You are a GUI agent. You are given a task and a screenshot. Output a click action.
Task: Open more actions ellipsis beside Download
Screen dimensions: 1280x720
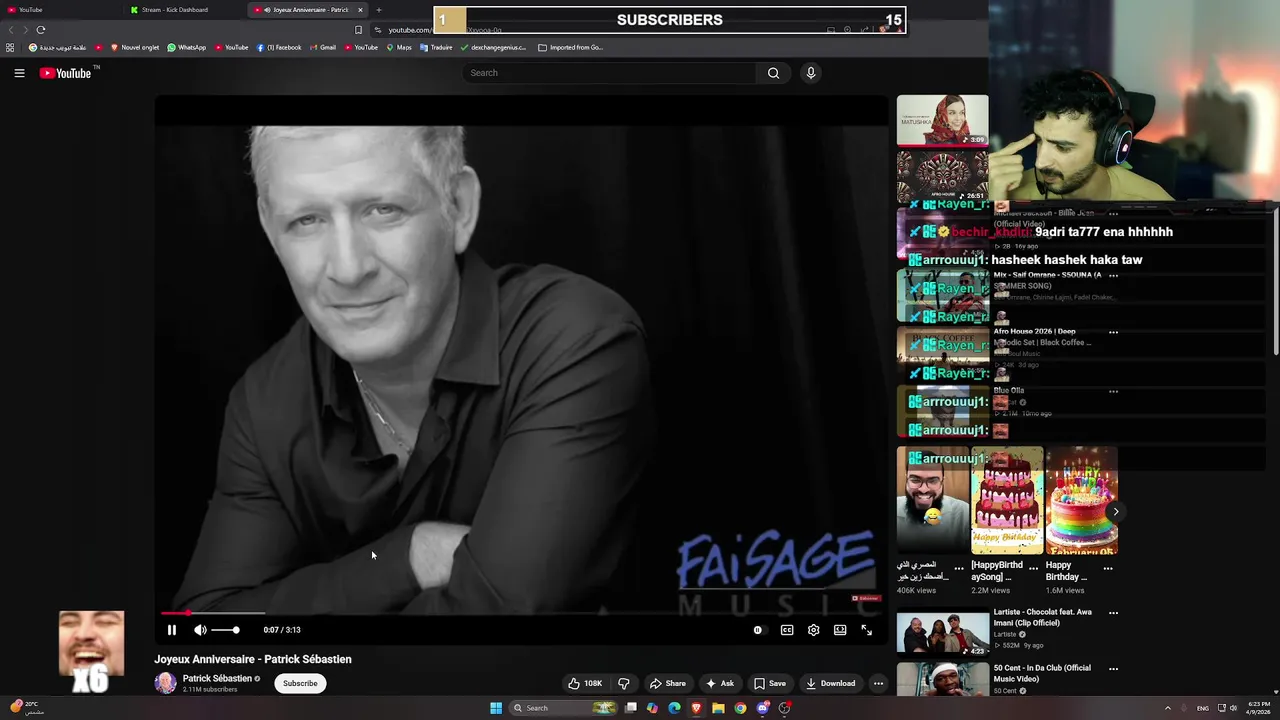click(x=878, y=683)
